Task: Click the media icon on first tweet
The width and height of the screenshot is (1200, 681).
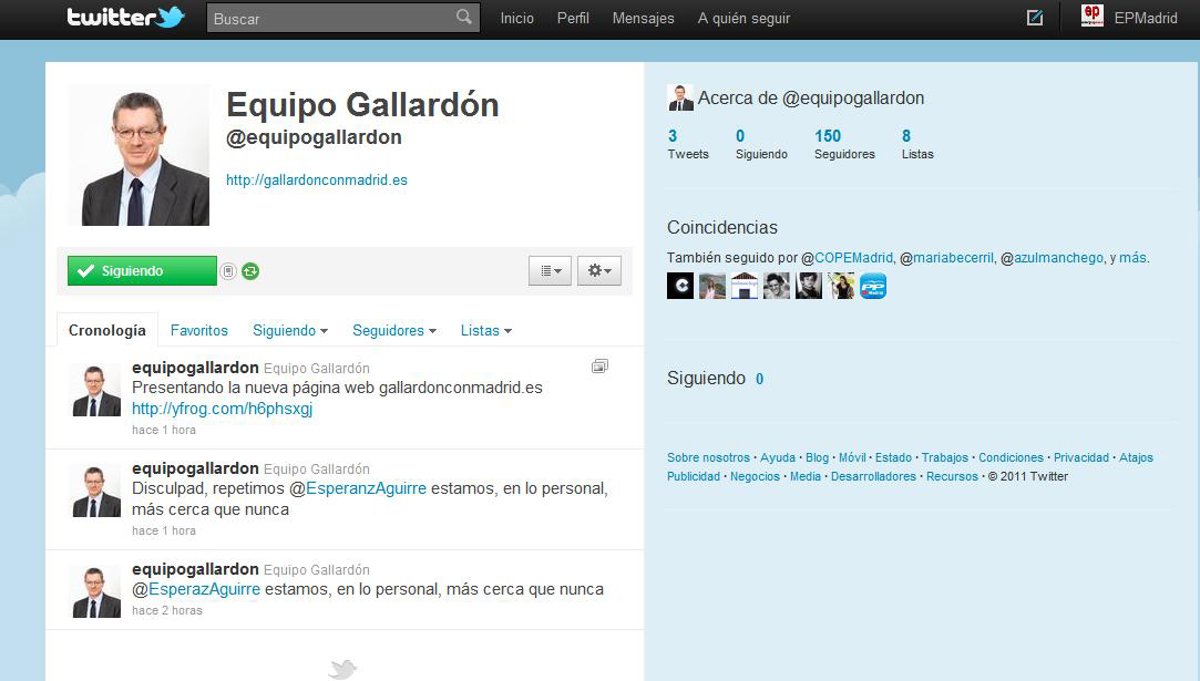Action: point(599,367)
